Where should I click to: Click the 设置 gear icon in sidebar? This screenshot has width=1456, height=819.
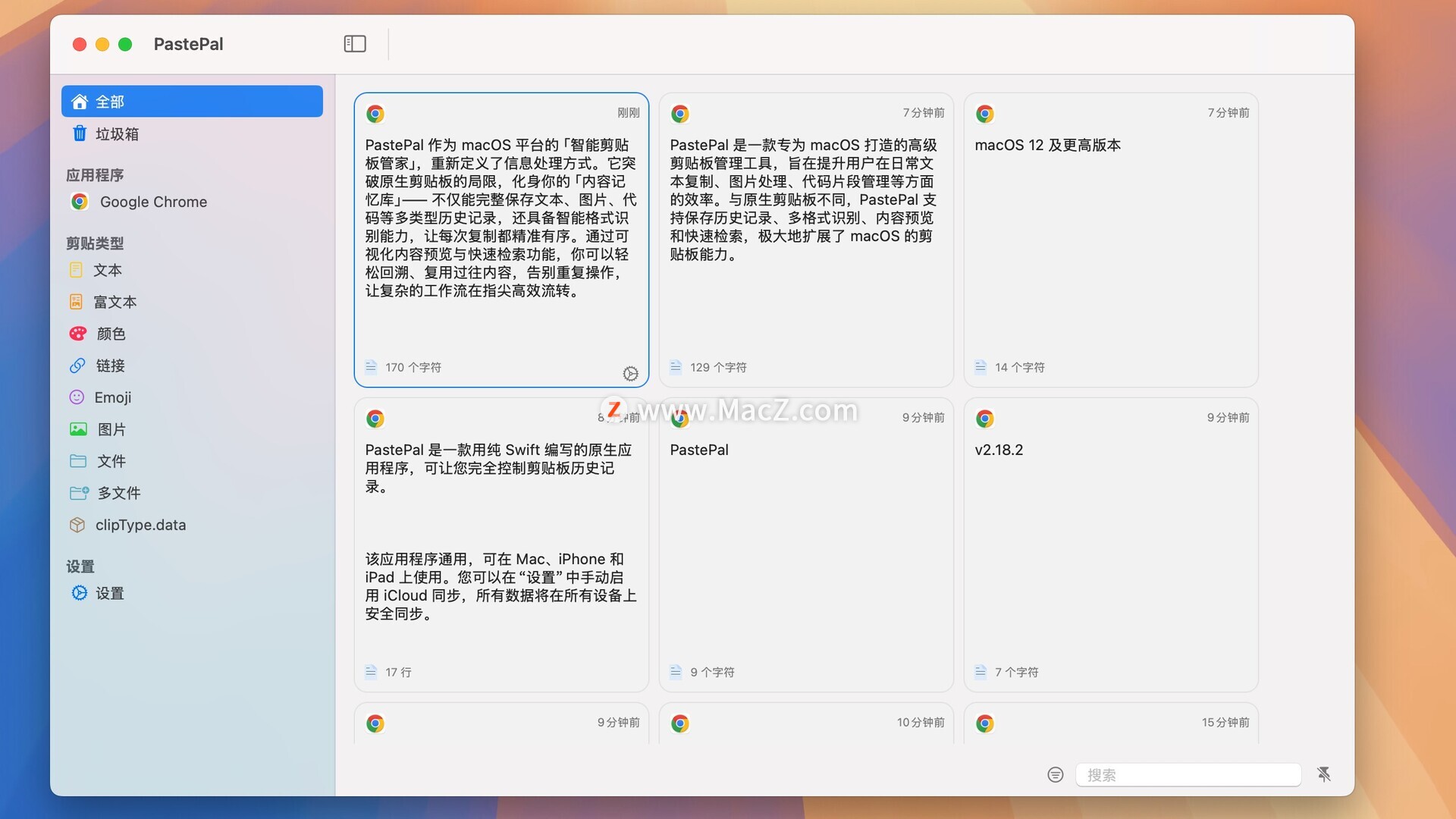tap(79, 593)
